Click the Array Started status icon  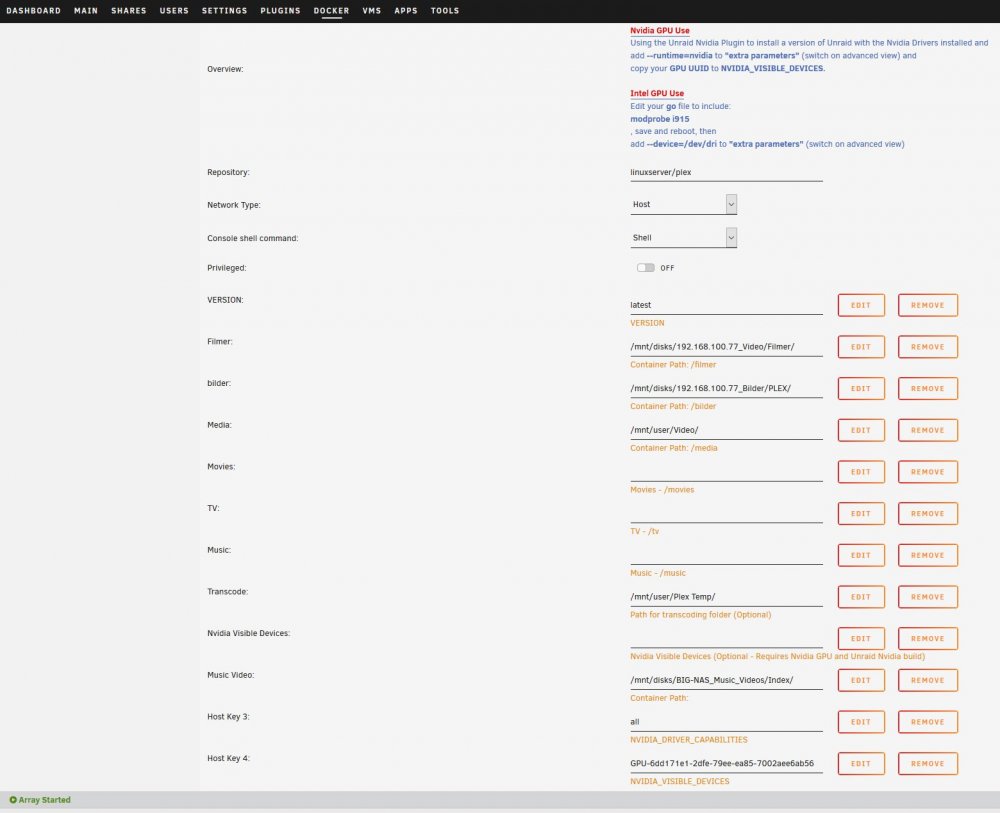point(13,800)
